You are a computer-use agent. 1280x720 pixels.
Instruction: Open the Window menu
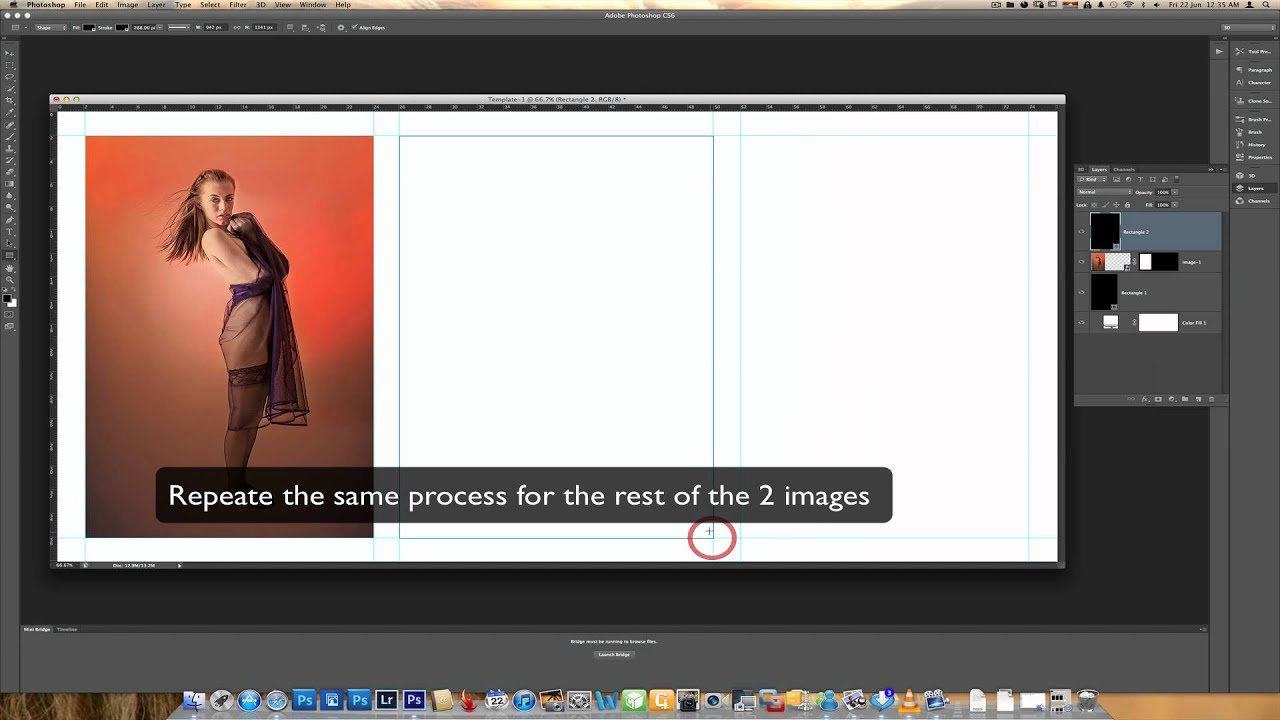point(313,5)
